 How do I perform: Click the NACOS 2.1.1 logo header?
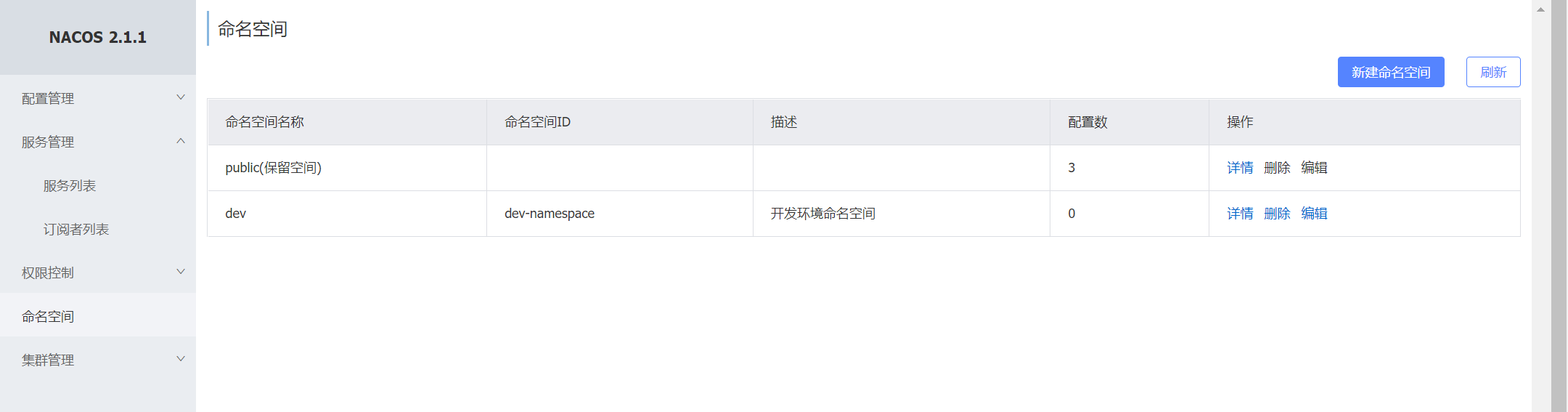tap(98, 37)
